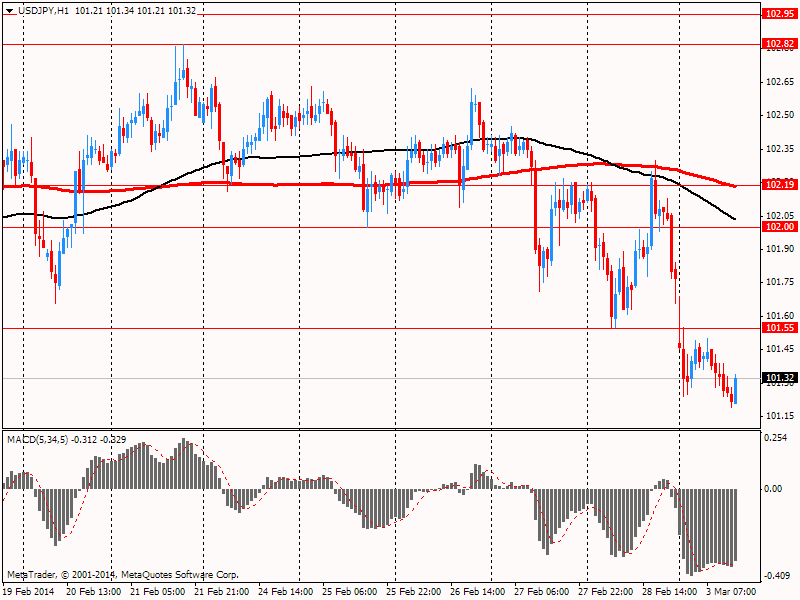Open the USDJPY,H1 chart dropdown triangle
Image resolution: width=800 pixels, height=600 pixels.
coord(10,11)
